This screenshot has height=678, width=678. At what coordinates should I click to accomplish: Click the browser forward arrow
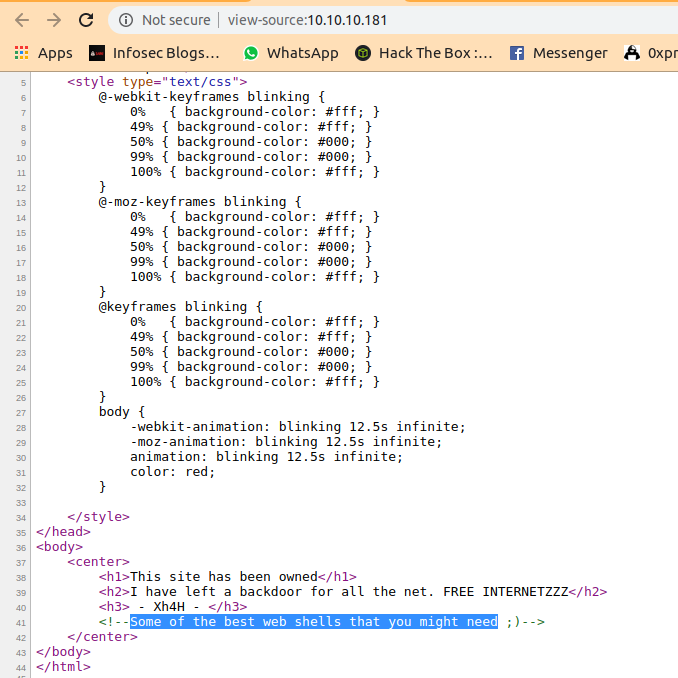(54, 20)
